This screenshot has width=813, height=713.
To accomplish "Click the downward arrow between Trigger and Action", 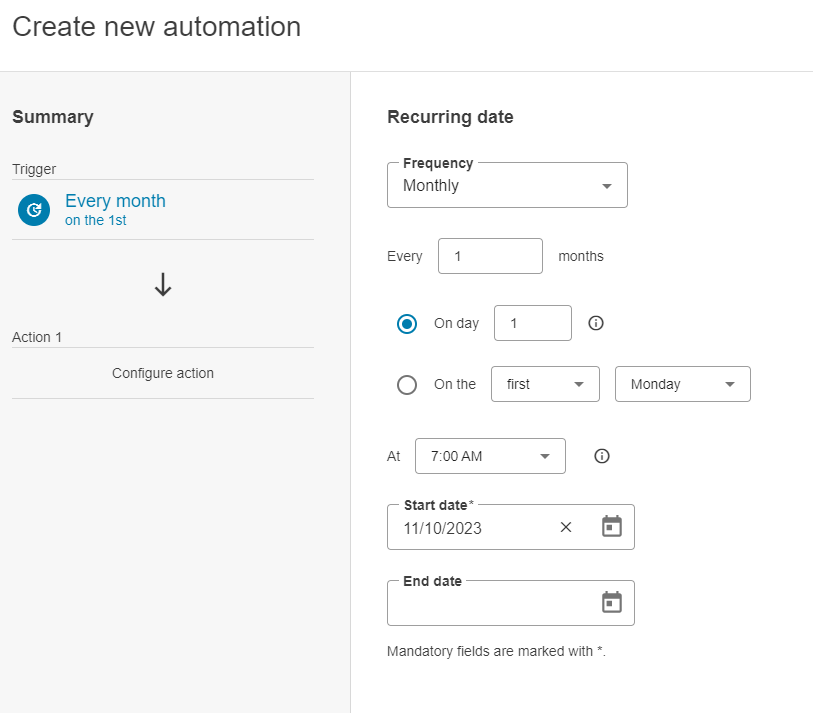I will pyautogui.click(x=162, y=284).
